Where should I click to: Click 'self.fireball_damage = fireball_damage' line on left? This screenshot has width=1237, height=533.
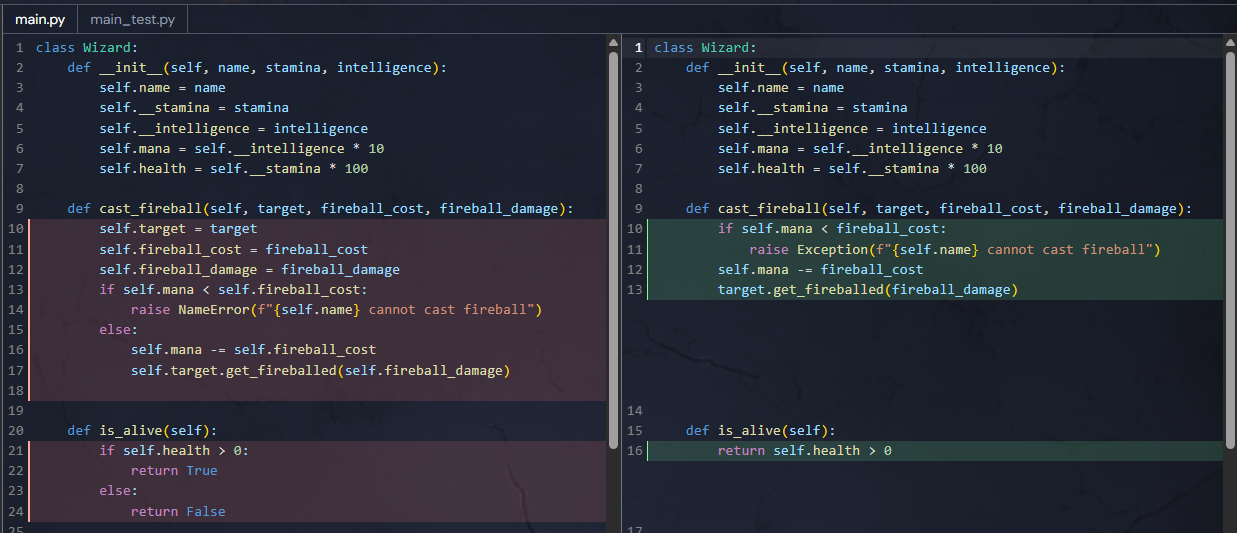pyautogui.click(x=249, y=270)
